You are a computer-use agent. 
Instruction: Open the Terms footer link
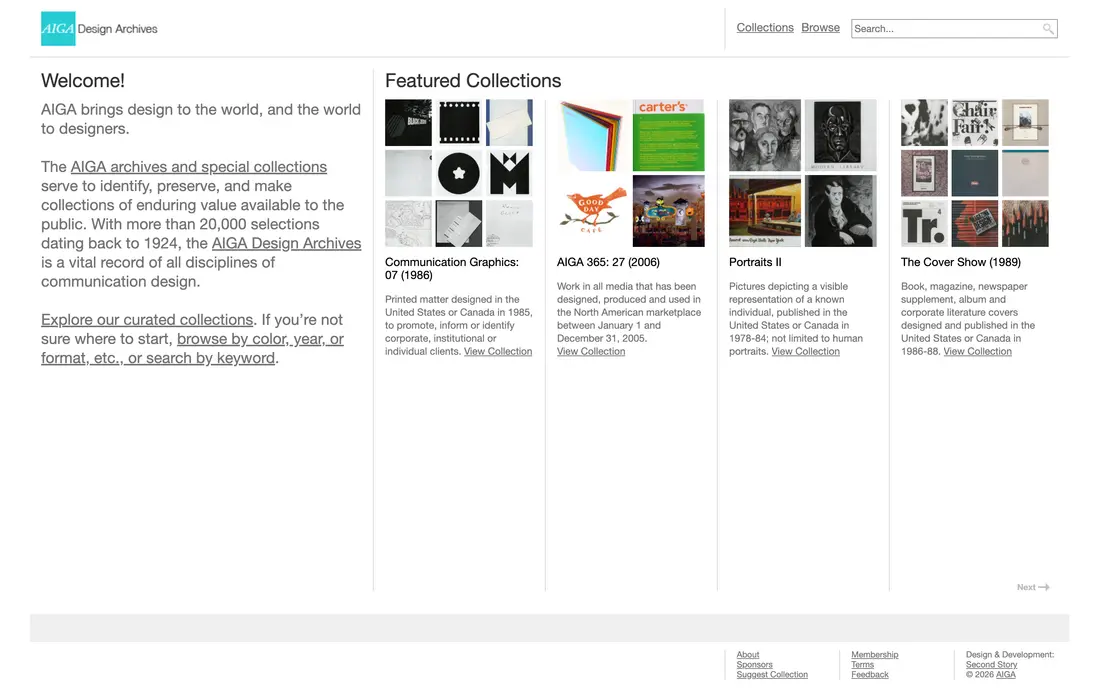pyautogui.click(x=862, y=665)
